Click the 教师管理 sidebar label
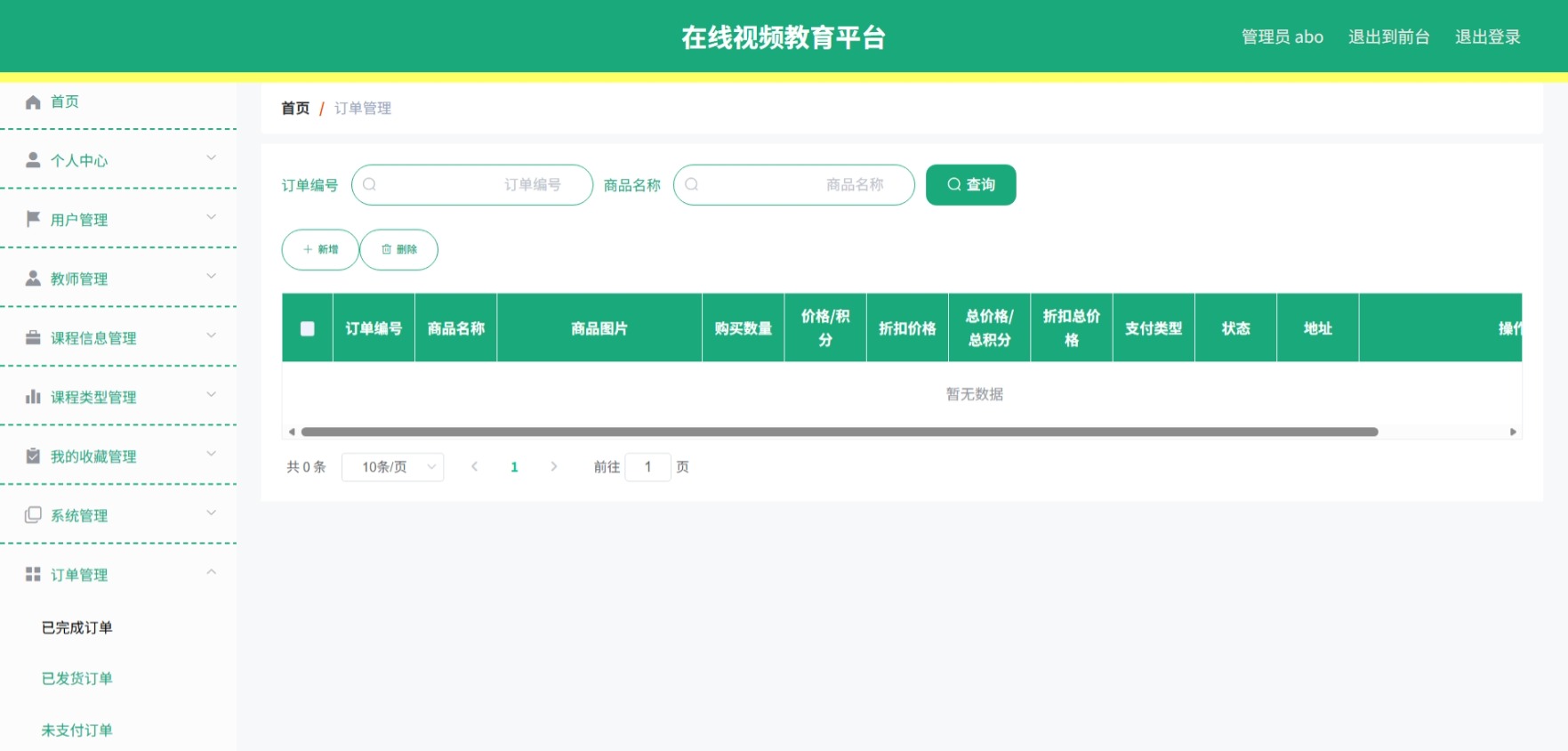The height and width of the screenshot is (751, 1568). (79, 279)
